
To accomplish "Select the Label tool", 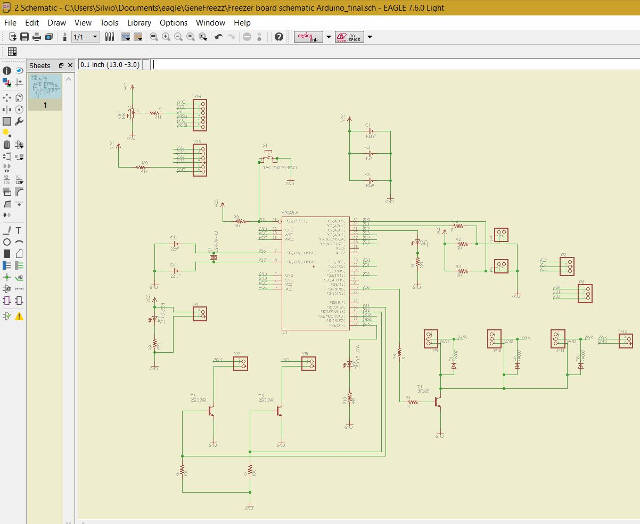I will [x=19, y=278].
